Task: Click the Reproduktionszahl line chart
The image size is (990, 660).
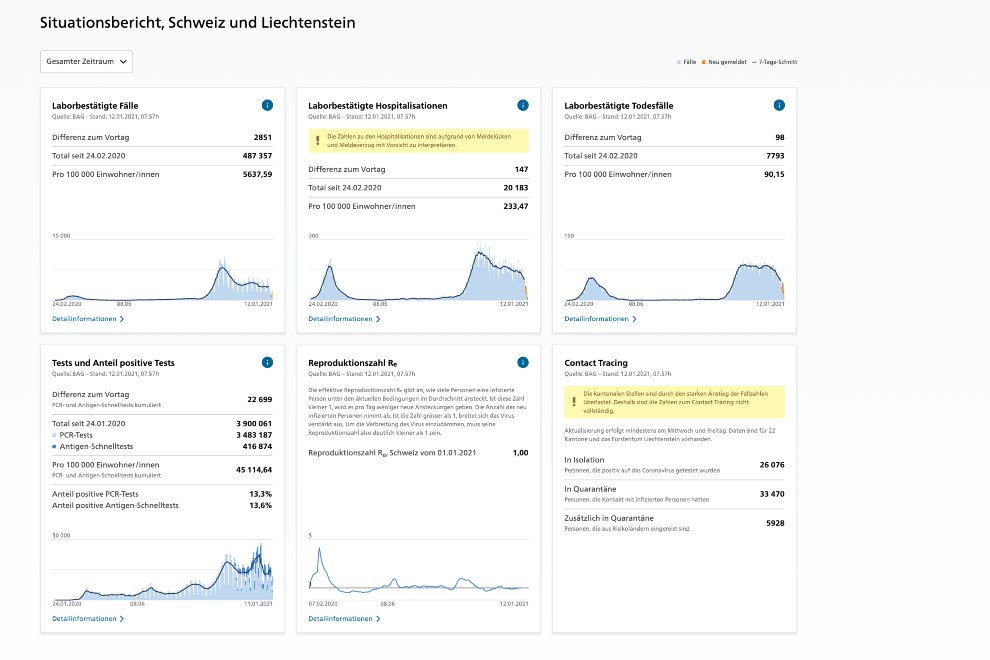Action: pos(418,570)
